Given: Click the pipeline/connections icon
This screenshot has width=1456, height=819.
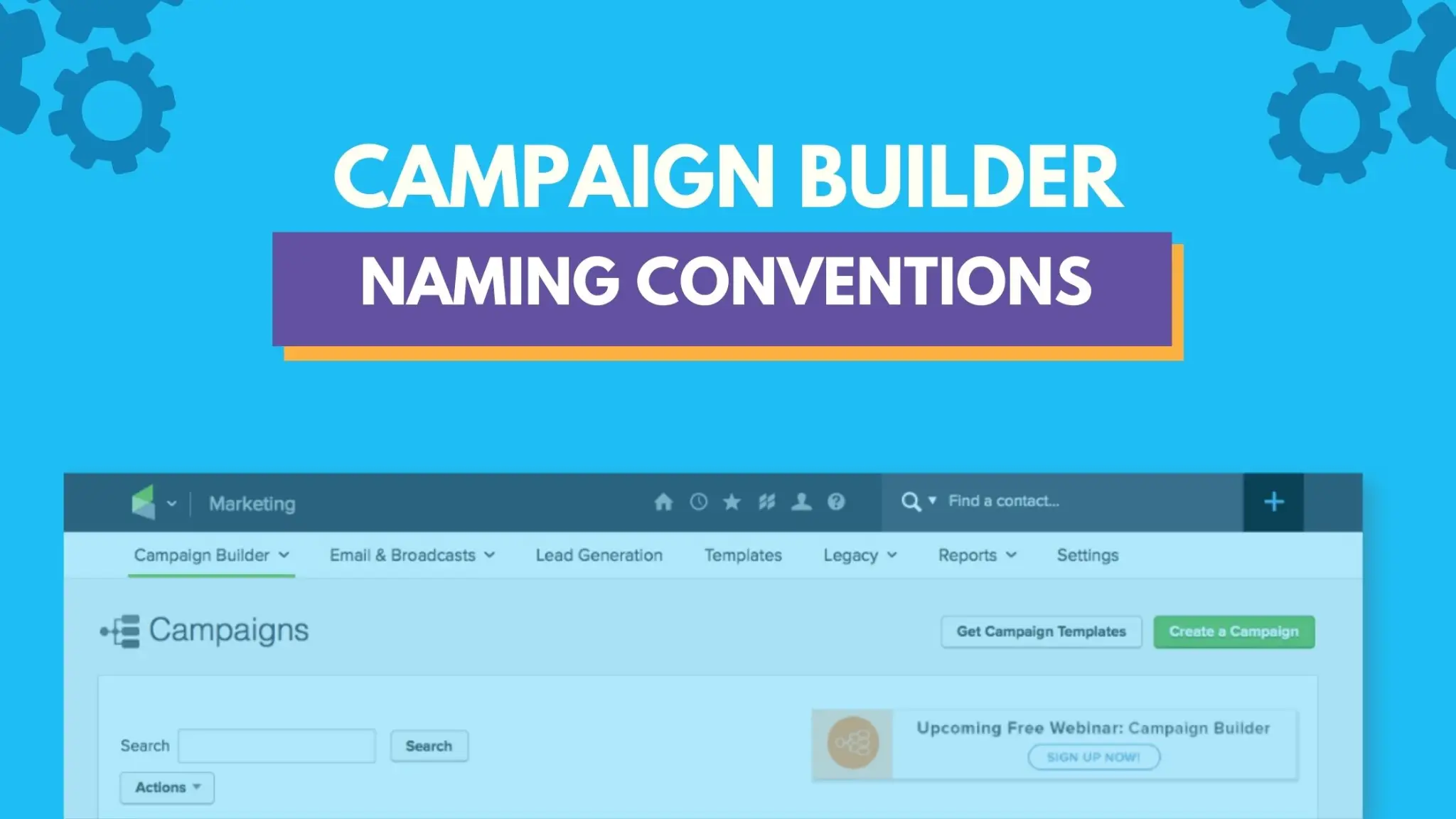Looking at the screenshot, I should [766, 501].
